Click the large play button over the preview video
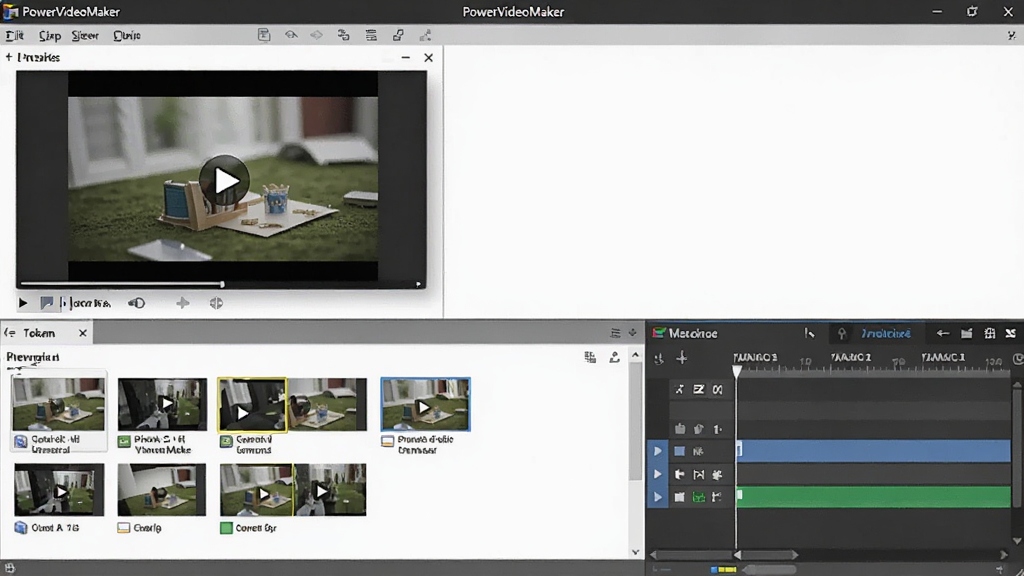The height and width of the screenshot is (576, 1024). [224, 180]
